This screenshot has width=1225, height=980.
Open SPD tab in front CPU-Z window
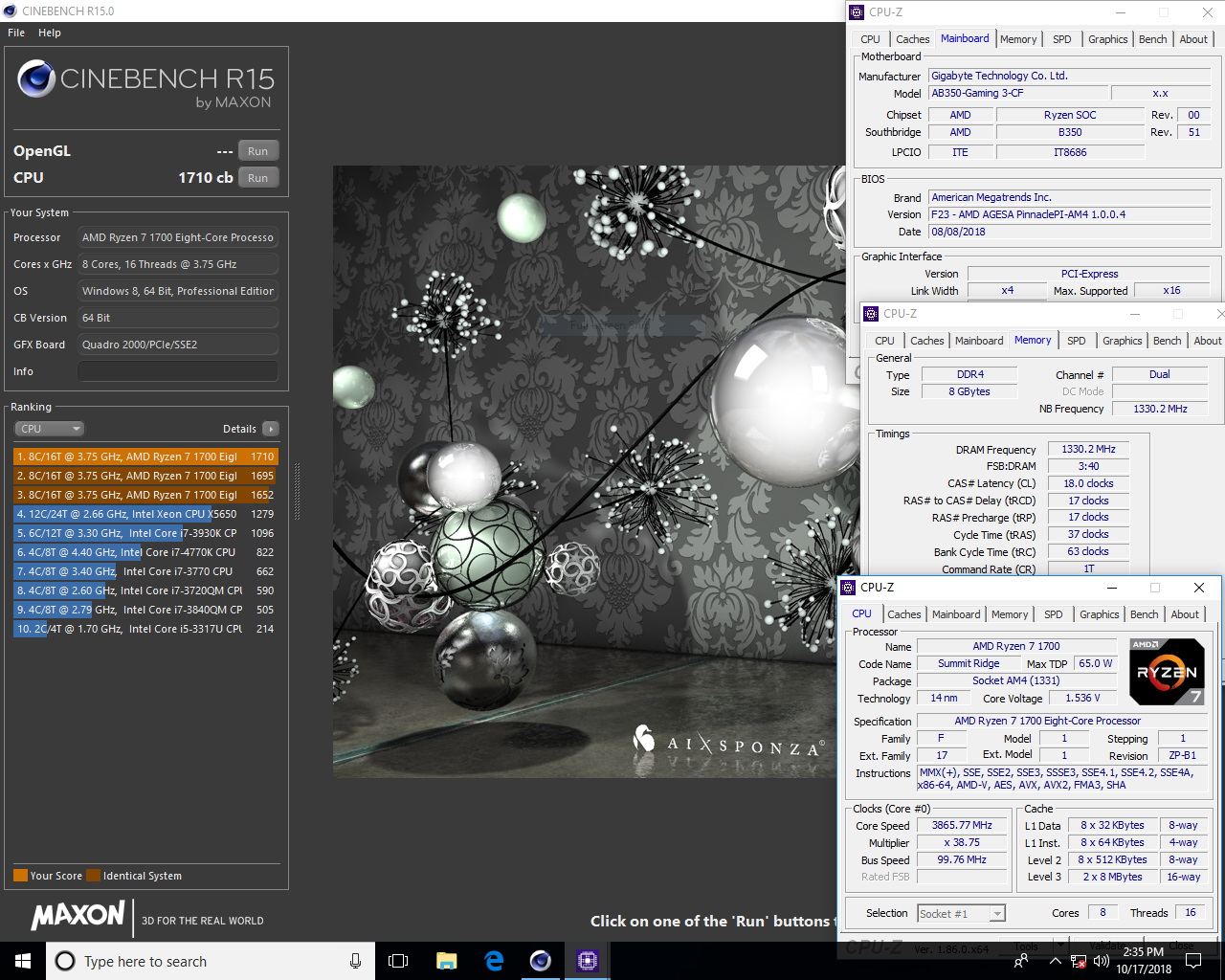point(1054,614)
